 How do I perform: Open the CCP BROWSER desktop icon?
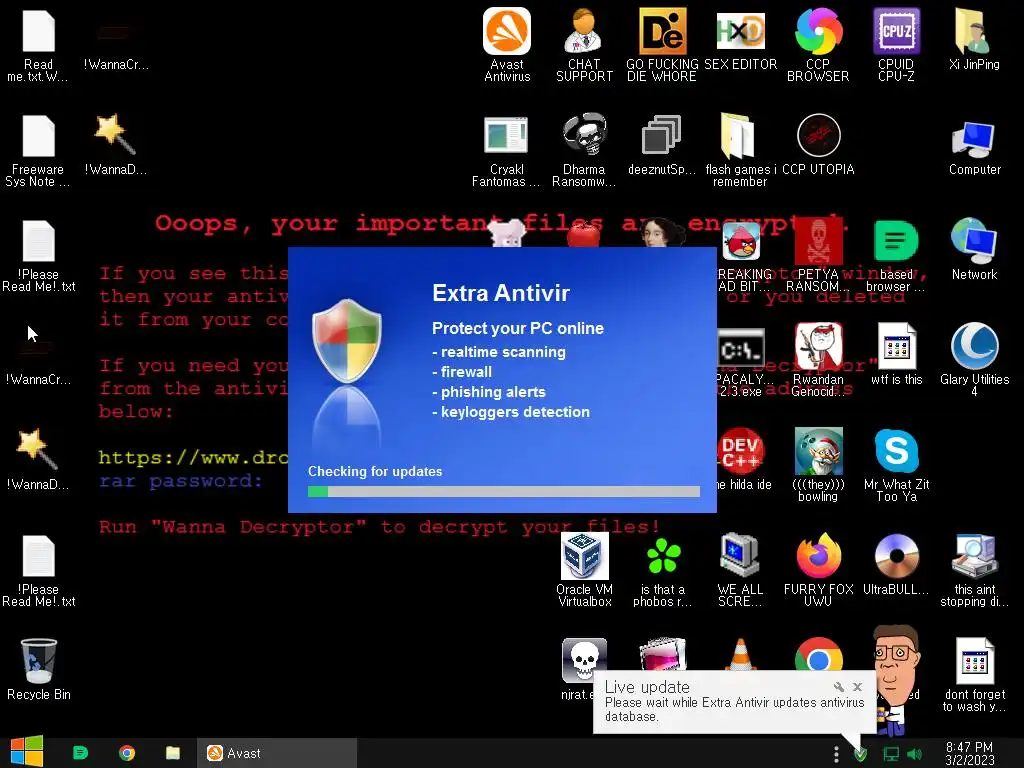(818, 44)
